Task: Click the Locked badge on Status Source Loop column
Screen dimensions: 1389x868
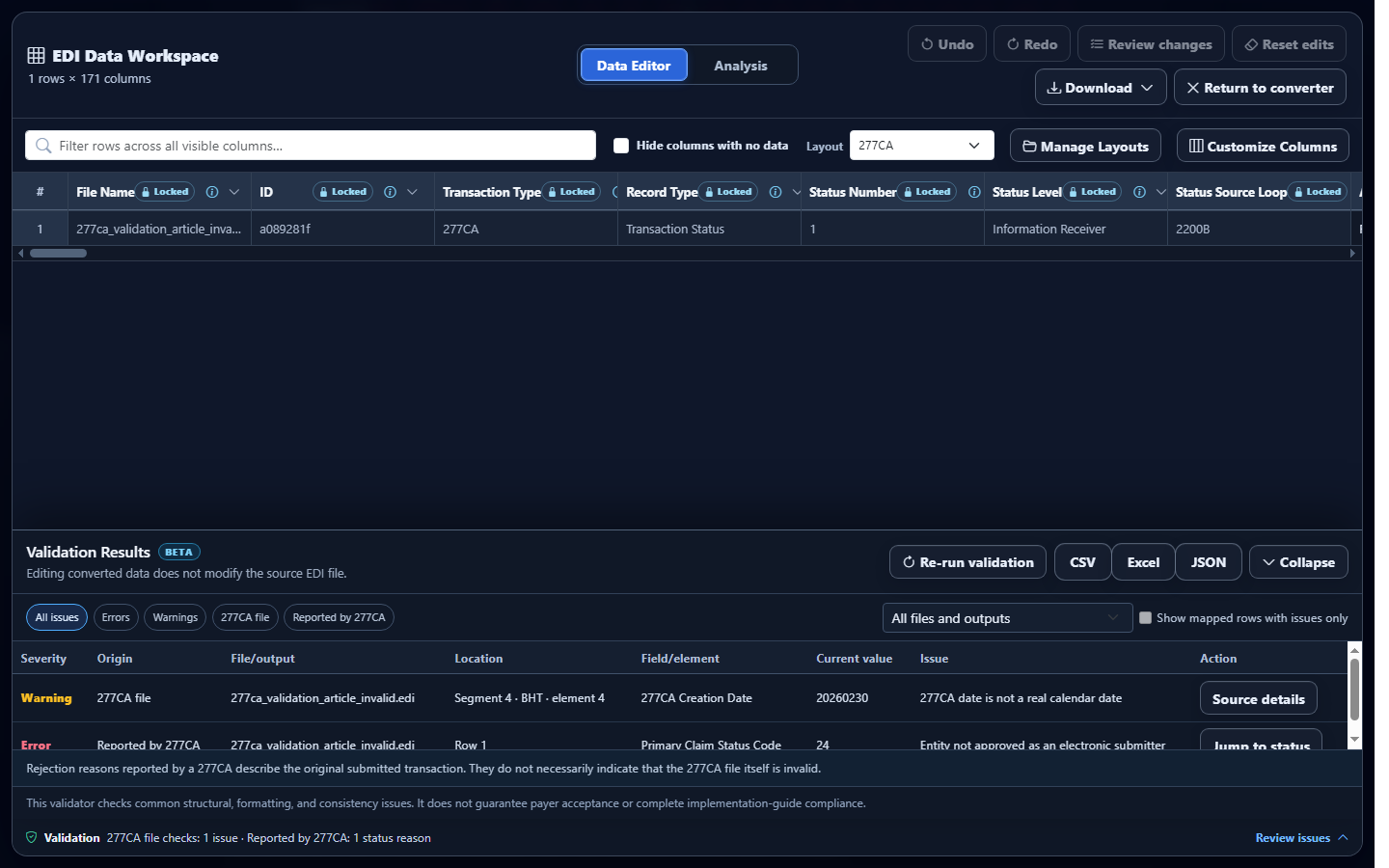Action: [1318, 192]
